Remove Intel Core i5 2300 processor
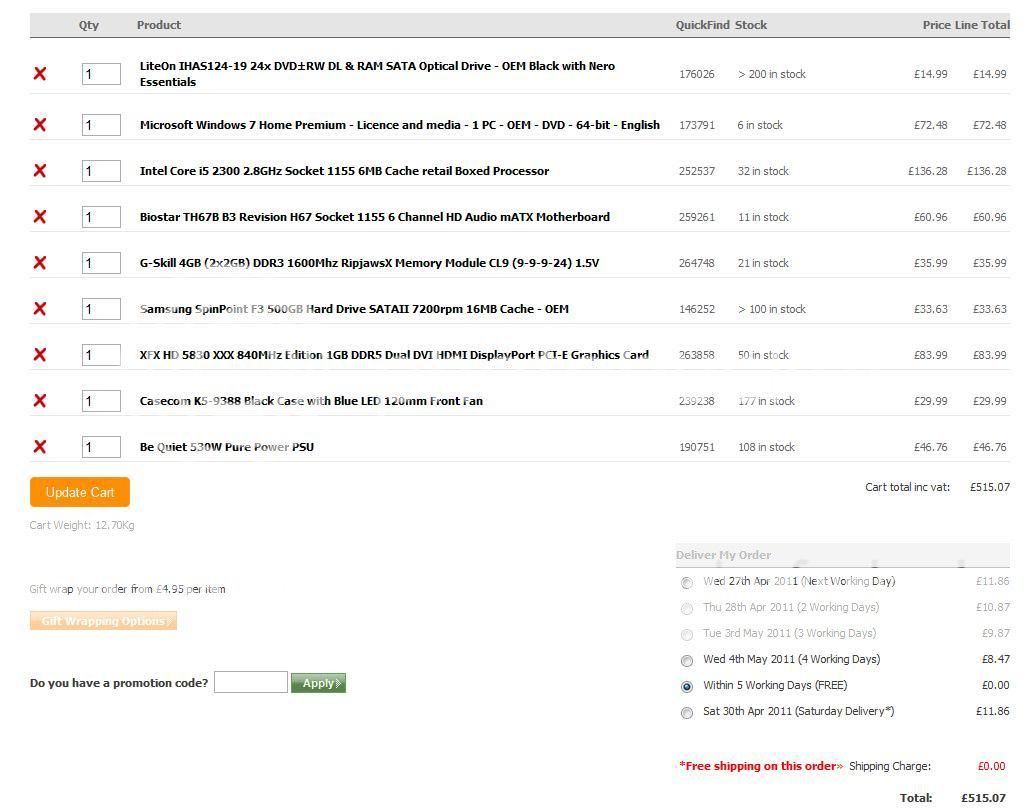Screen dimensions: 1031x812 coord(40,171)
